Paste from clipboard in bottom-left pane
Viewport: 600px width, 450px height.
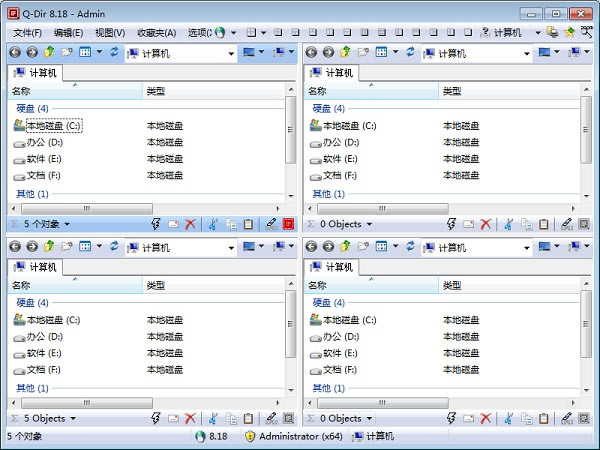(x=248, y=418)
